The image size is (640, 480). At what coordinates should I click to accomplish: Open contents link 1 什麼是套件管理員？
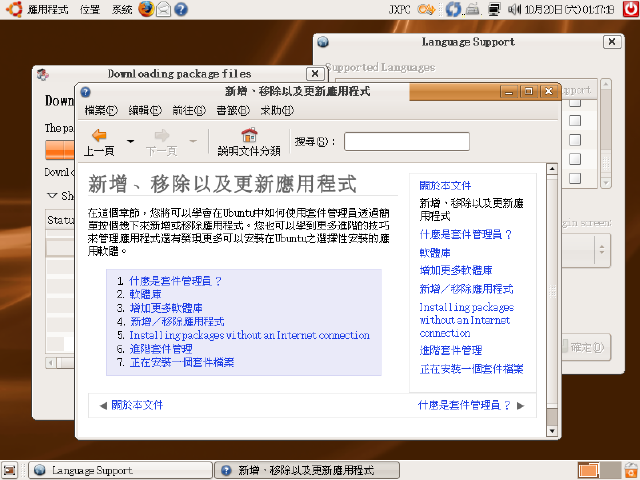click(x=176, y=281)
